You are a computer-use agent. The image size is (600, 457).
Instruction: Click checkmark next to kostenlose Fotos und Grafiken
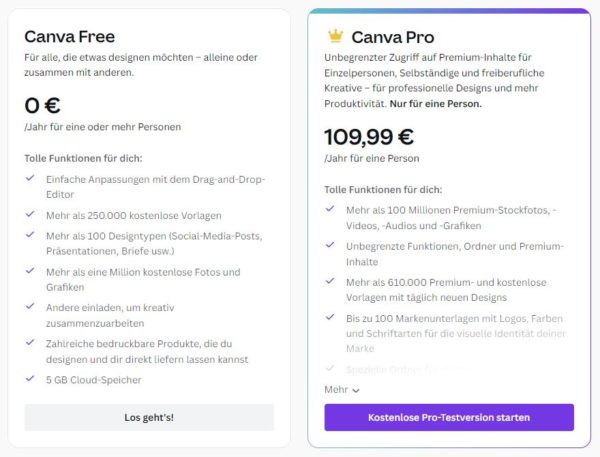point(30,271)
